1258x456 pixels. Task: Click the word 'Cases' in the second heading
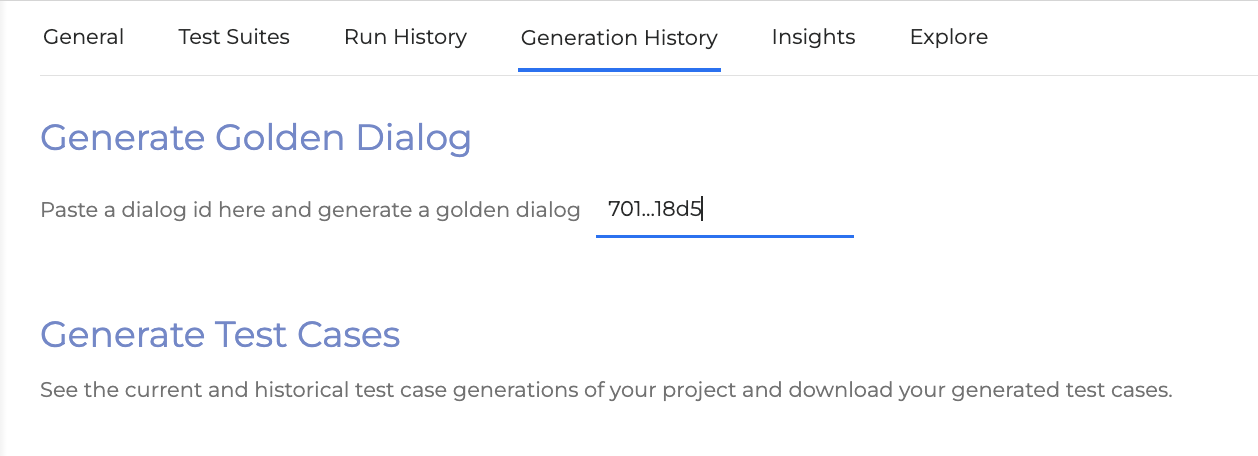[350, 334]
